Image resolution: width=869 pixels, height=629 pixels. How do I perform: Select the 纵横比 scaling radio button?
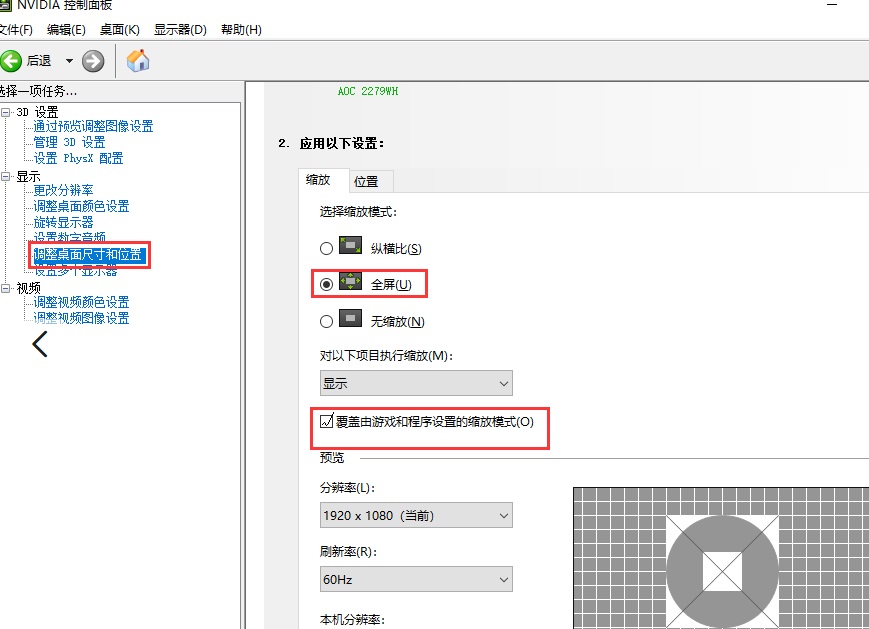click(x=326, y=247)
